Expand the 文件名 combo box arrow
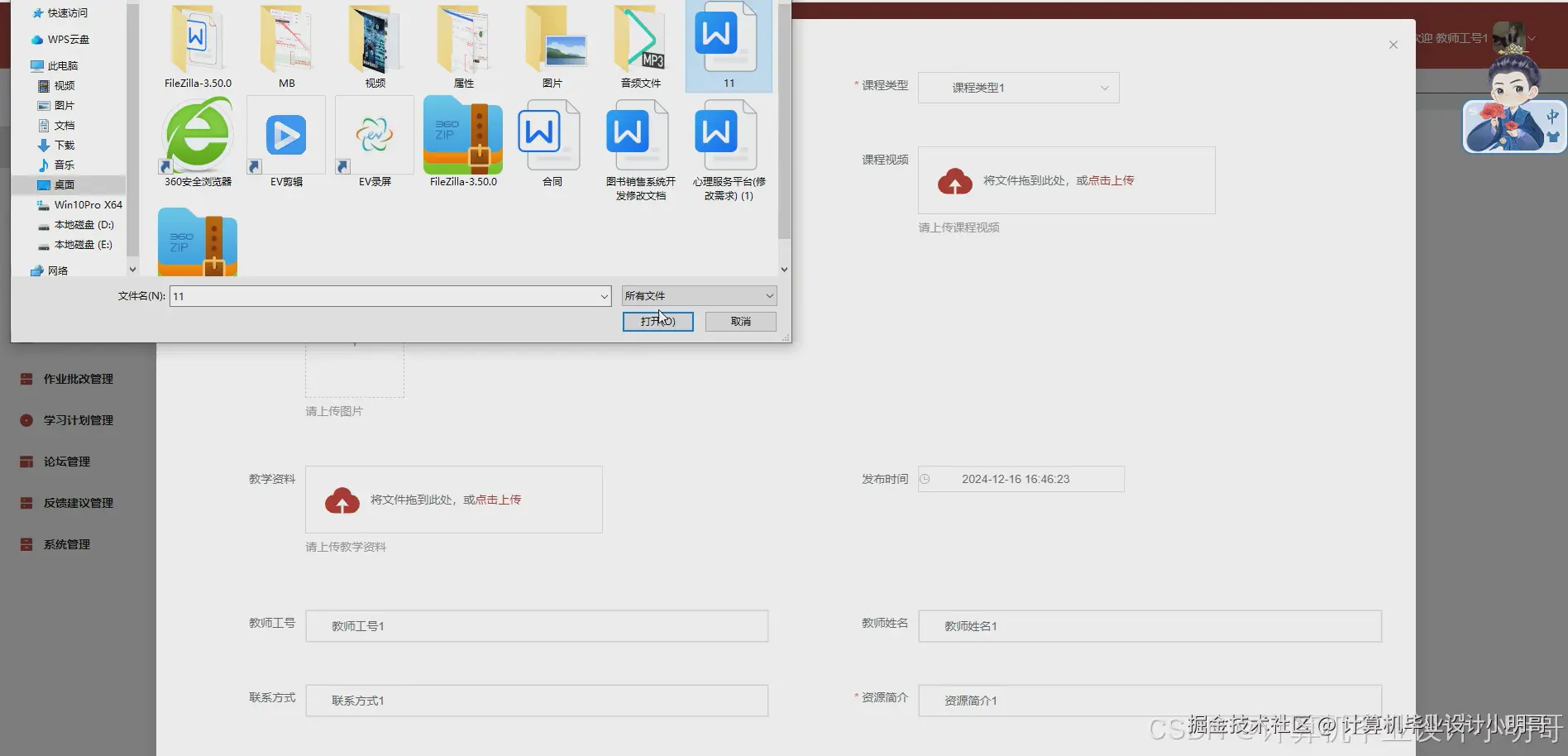This screenshot has width=1568, height=756. tap(605, 295)
